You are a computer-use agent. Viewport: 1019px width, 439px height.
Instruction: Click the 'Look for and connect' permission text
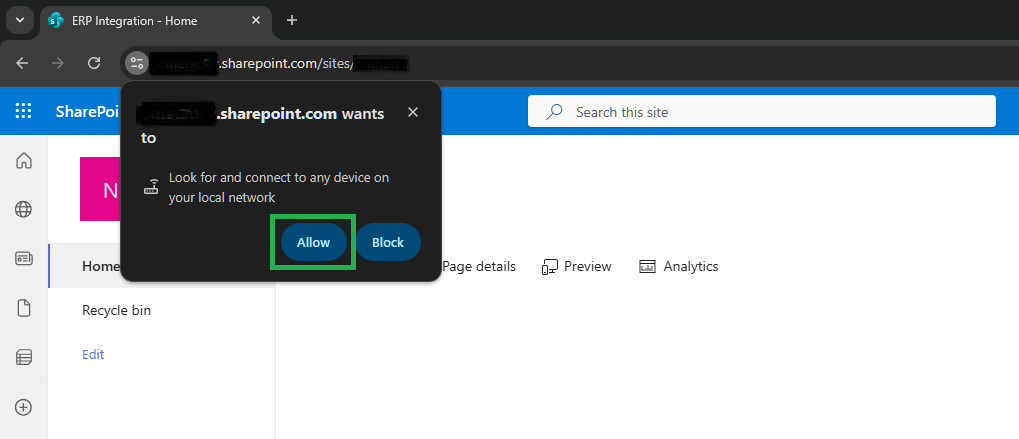tap(279, 187)
